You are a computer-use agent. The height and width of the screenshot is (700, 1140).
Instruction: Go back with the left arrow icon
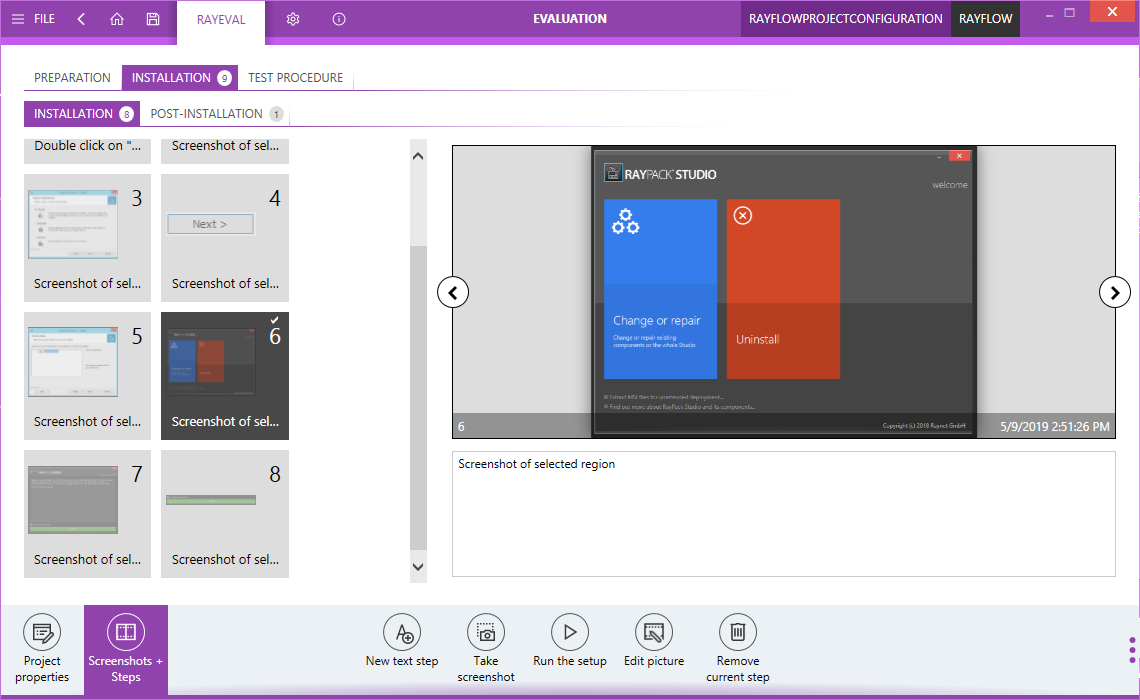point(81,19)
